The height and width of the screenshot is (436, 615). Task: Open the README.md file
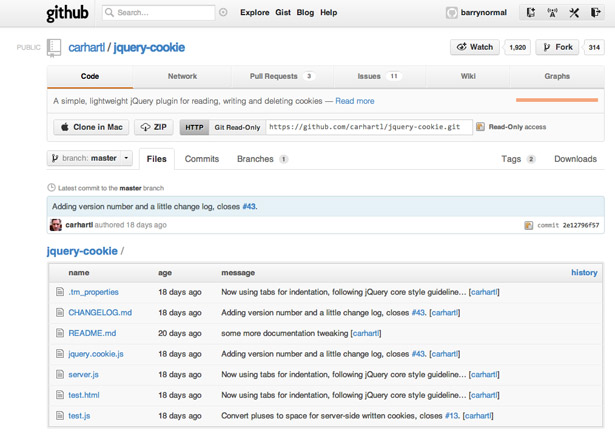[x=92, y=333]
